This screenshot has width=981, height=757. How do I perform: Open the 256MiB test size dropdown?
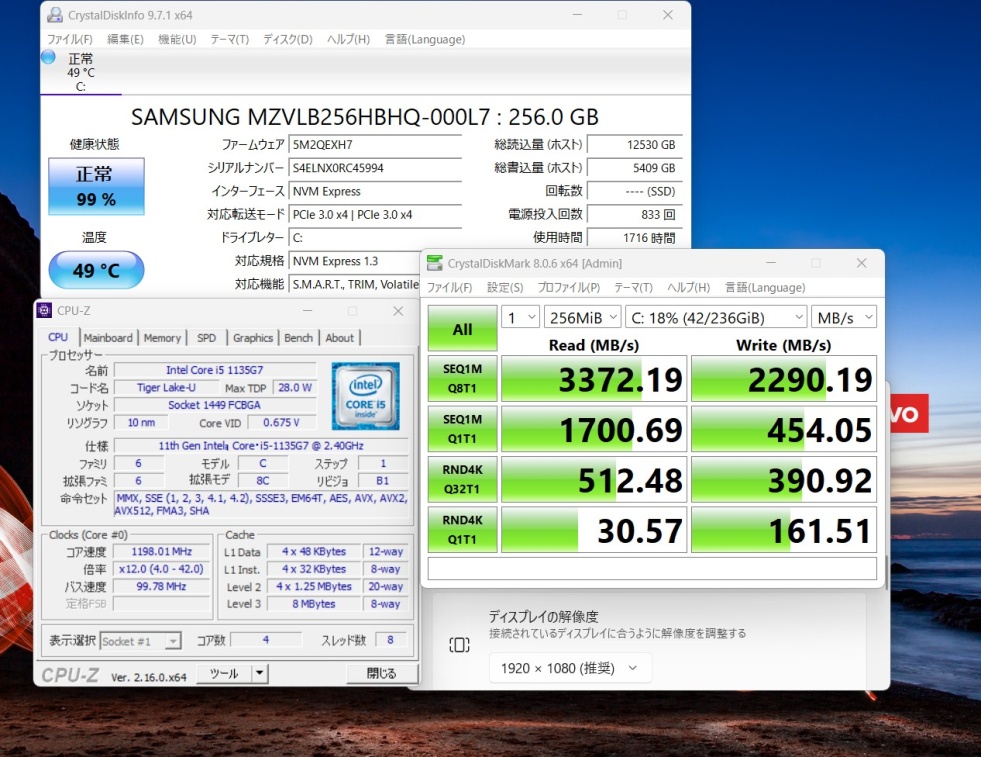click(580, 317)
